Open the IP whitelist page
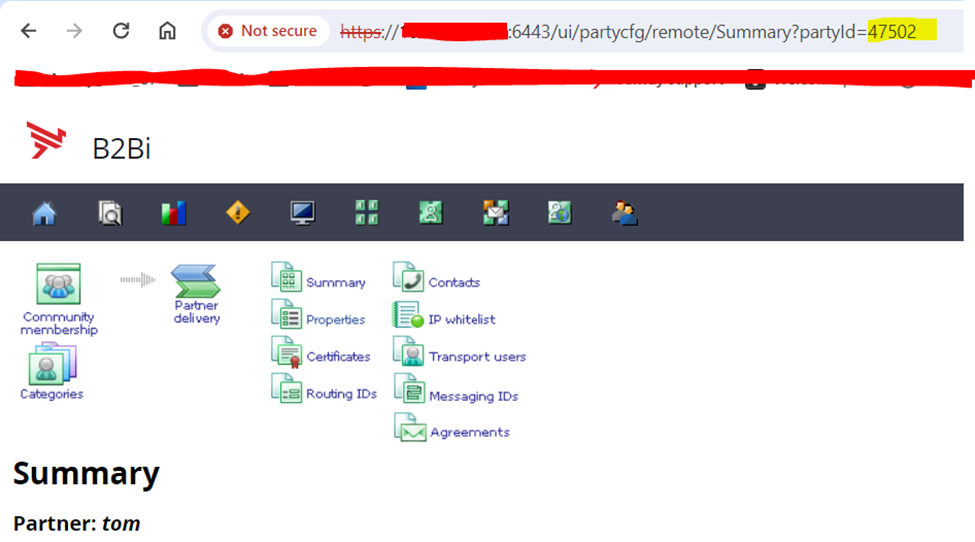This screenshot has width=975, height=542. click(461, 320)
